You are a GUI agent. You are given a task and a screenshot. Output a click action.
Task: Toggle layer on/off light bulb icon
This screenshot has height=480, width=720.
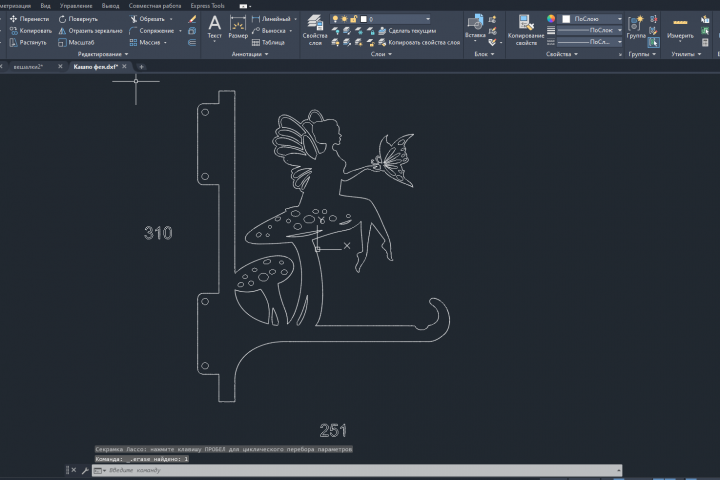(x=335, y=19)
